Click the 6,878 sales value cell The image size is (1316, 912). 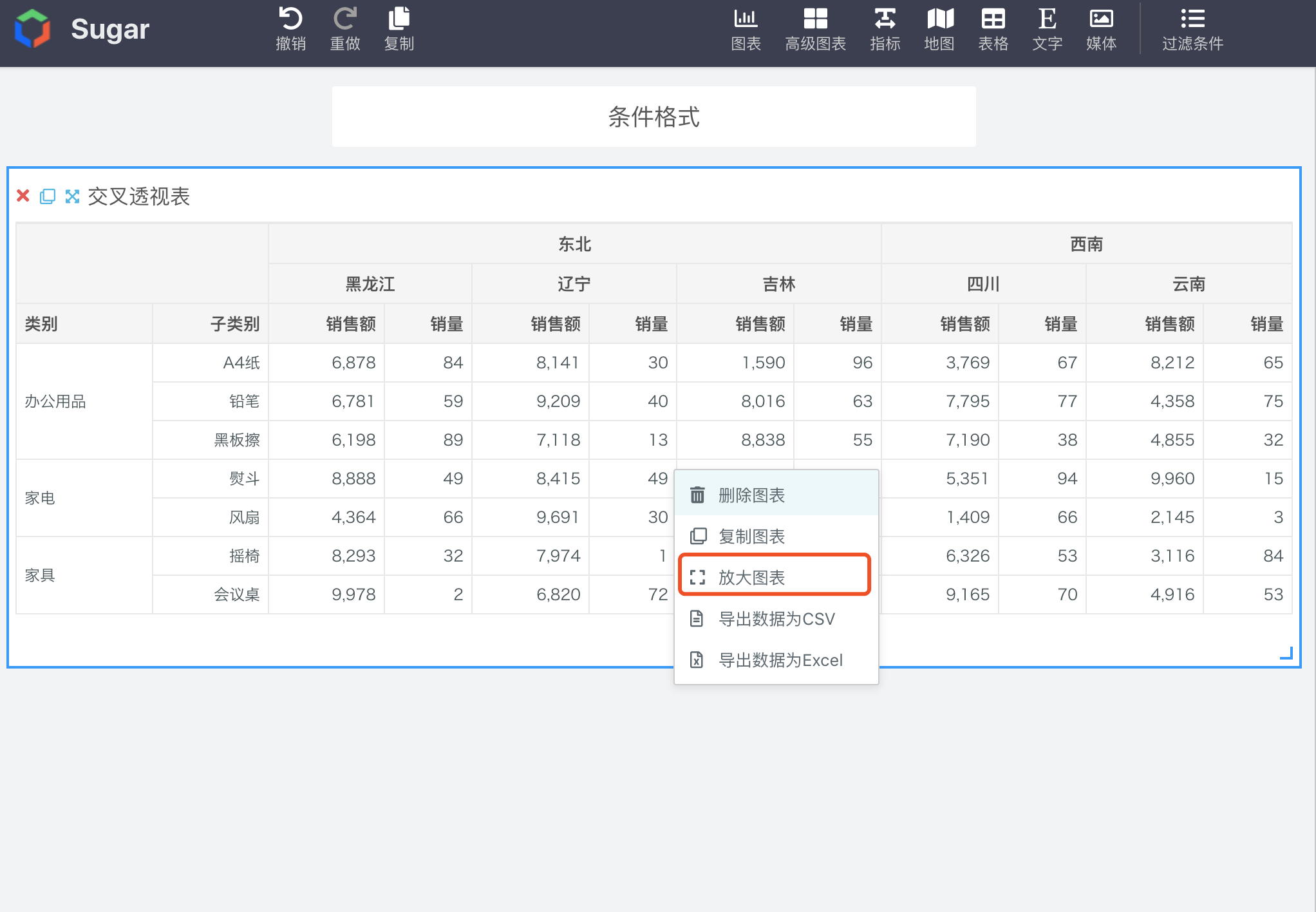(327, 363)
